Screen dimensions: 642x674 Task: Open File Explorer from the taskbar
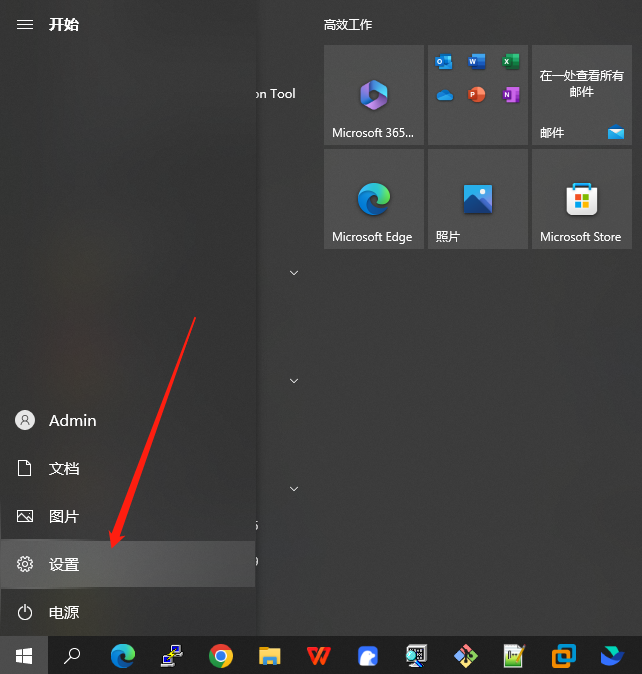click(x=270, y=656)
